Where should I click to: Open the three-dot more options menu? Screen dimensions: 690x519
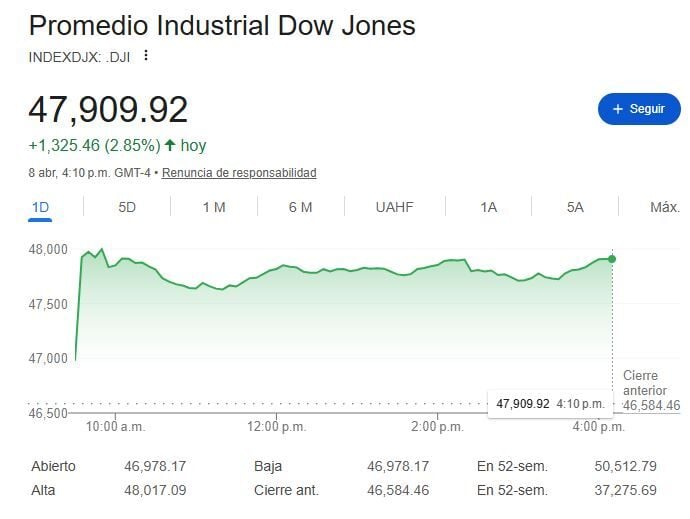pyautogui.click(x=146, y=56)
